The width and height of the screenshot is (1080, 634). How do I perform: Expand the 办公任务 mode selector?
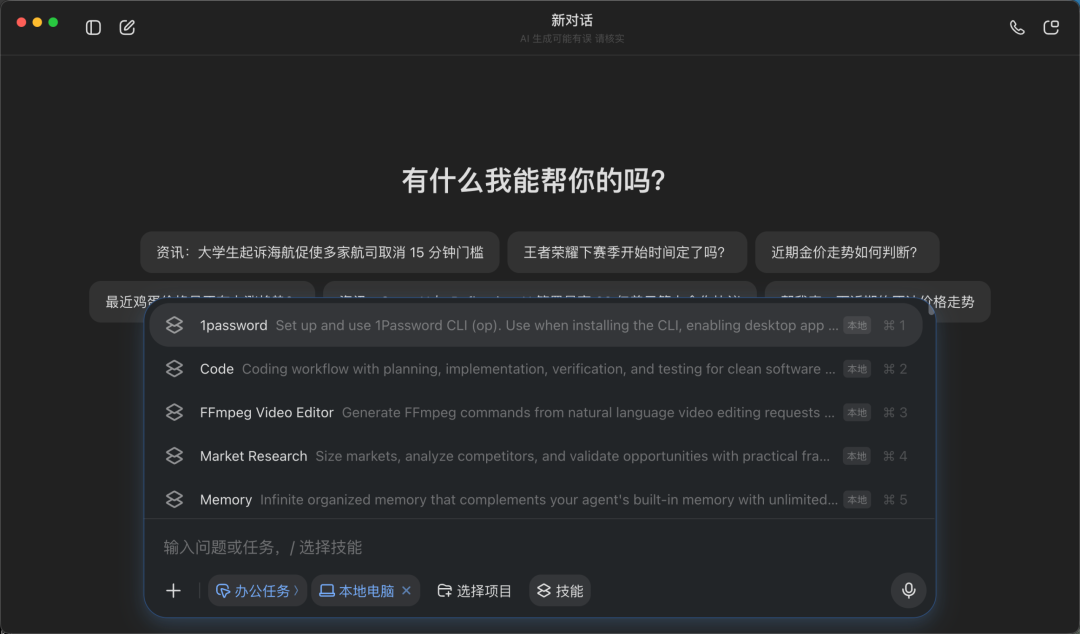[x=258, y=591]
